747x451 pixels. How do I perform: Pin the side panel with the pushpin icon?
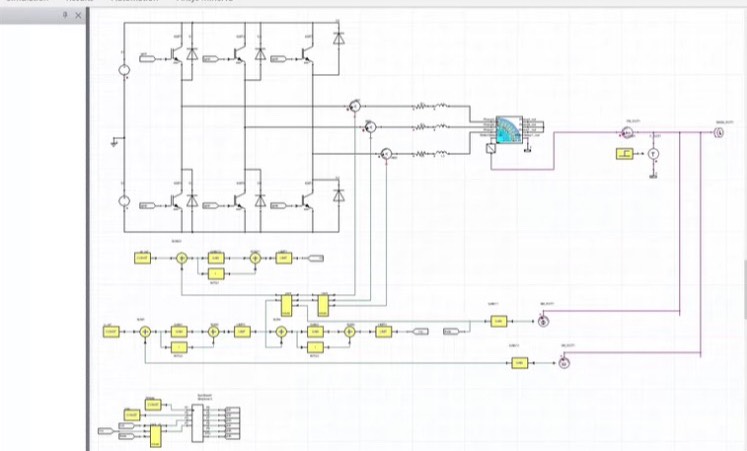(x=65, y=15)
